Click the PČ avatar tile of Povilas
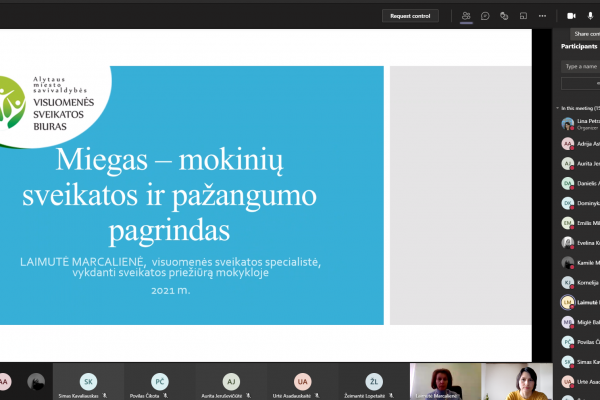600x400 pixels. pyautogui.click(x=160, y=382)
